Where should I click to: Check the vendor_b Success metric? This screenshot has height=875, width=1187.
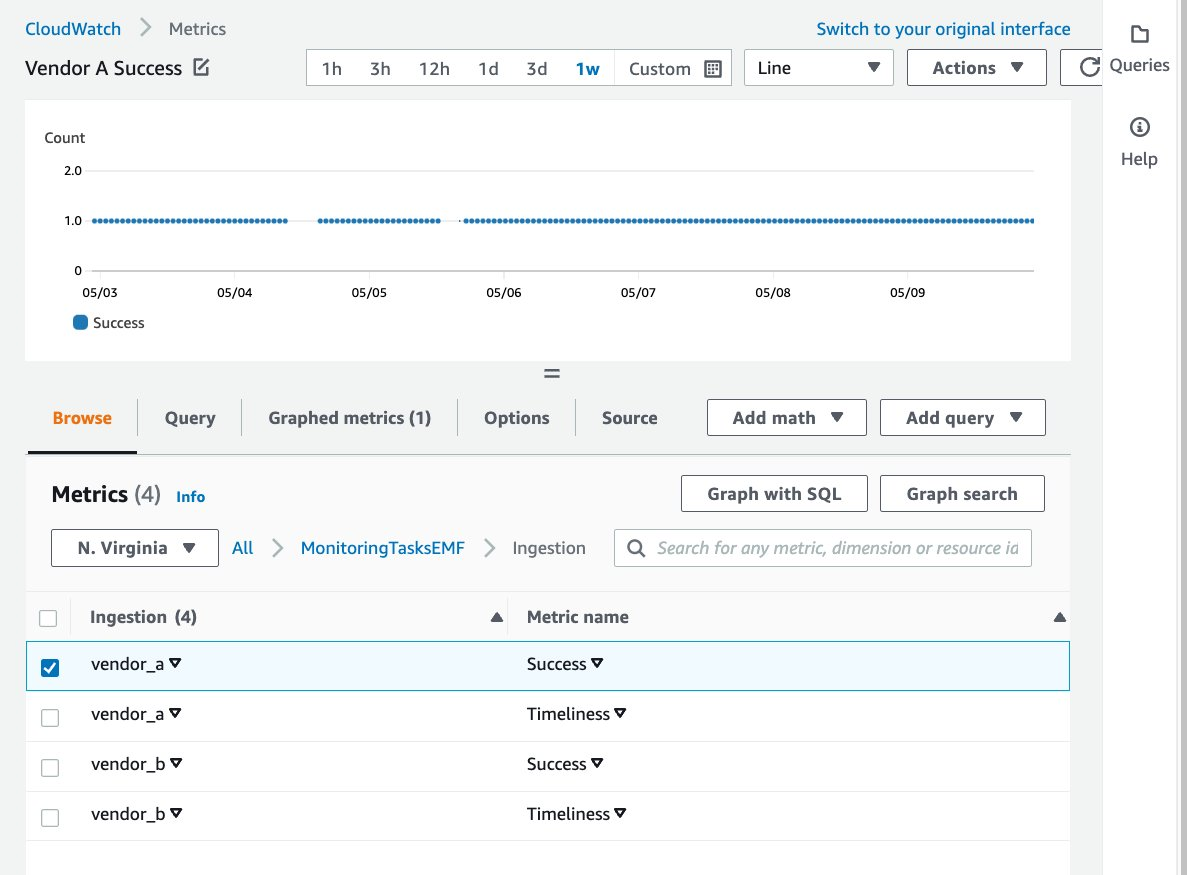click(x=50, y=767)
